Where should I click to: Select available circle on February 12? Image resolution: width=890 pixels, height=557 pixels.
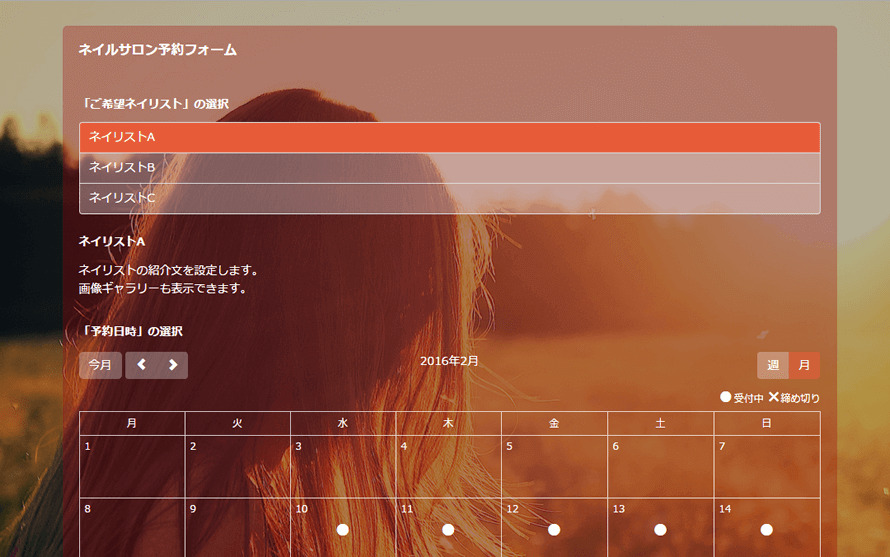point(554,529)
